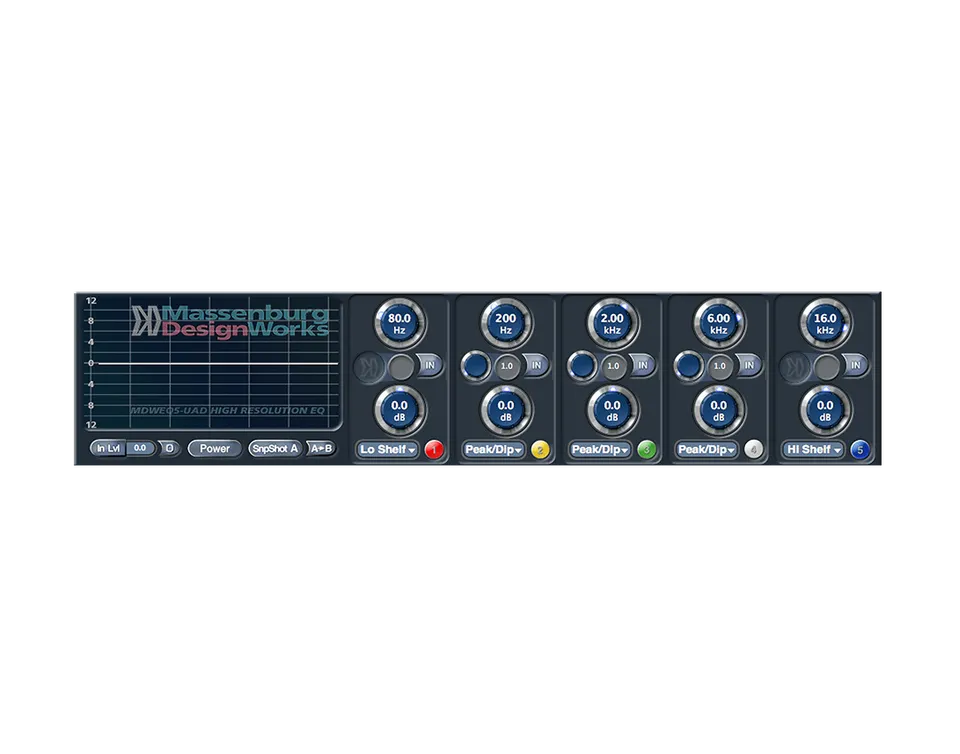Click the blue Q knob of the 200 Hz band
The width and height of the screenshot is (960, 754).
476,366
